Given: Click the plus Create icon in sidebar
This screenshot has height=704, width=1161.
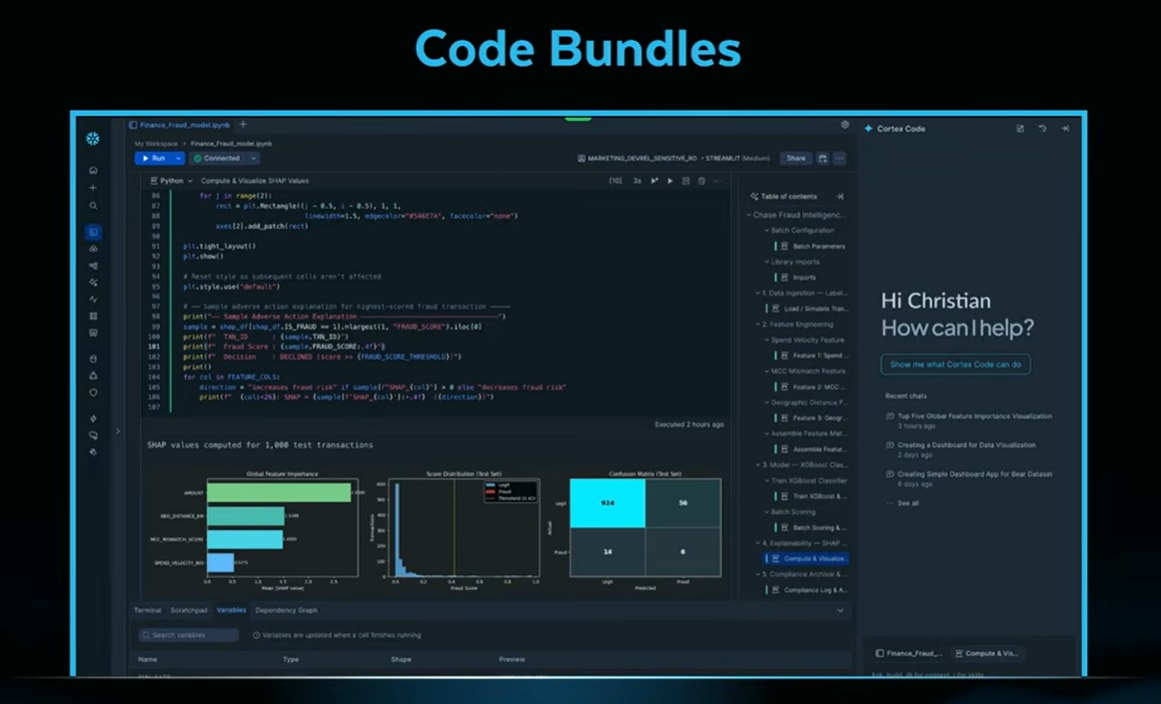Looking at the screenshot, I should coord(93,188).
